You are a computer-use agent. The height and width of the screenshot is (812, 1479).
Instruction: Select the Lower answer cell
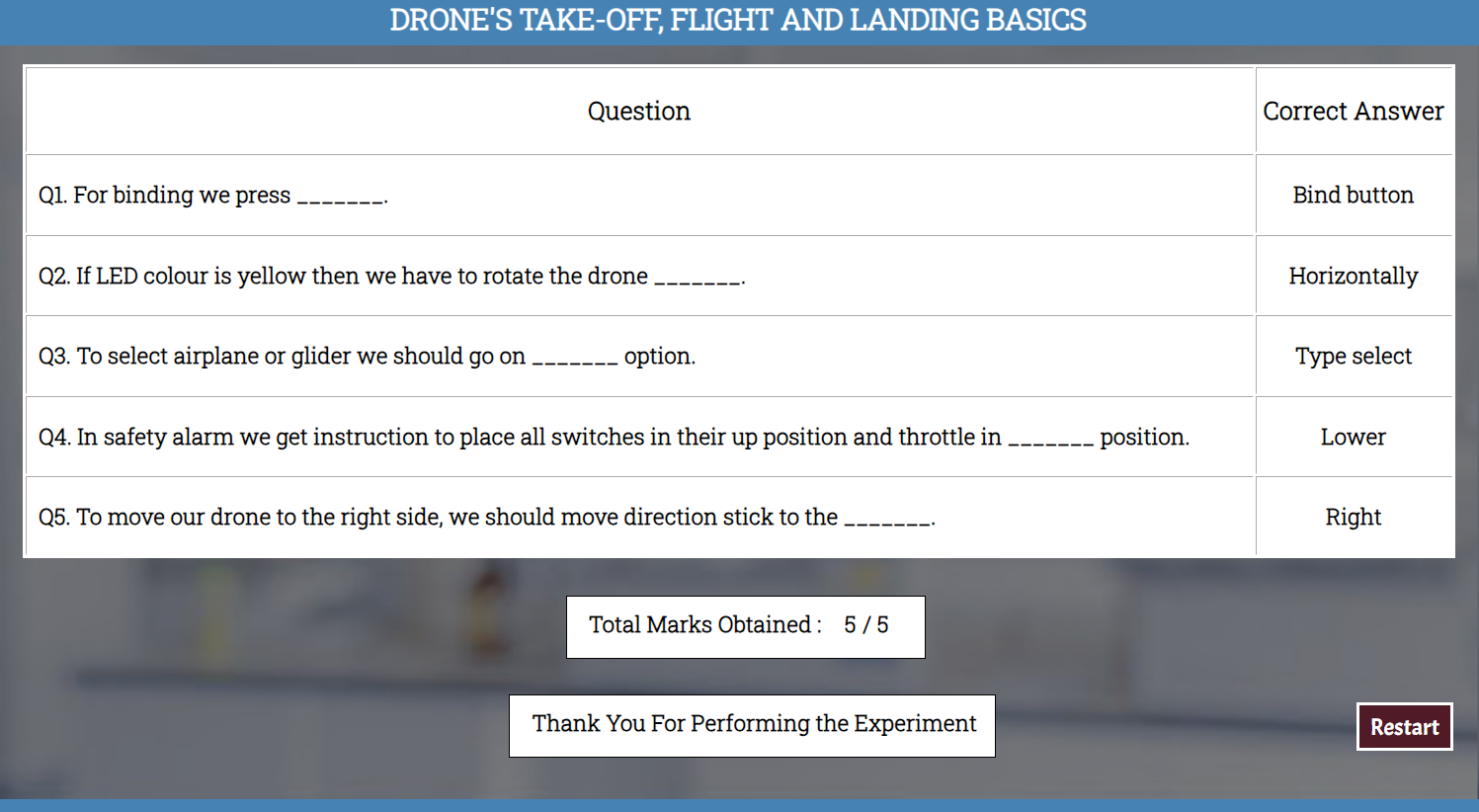coord(1354,437)
